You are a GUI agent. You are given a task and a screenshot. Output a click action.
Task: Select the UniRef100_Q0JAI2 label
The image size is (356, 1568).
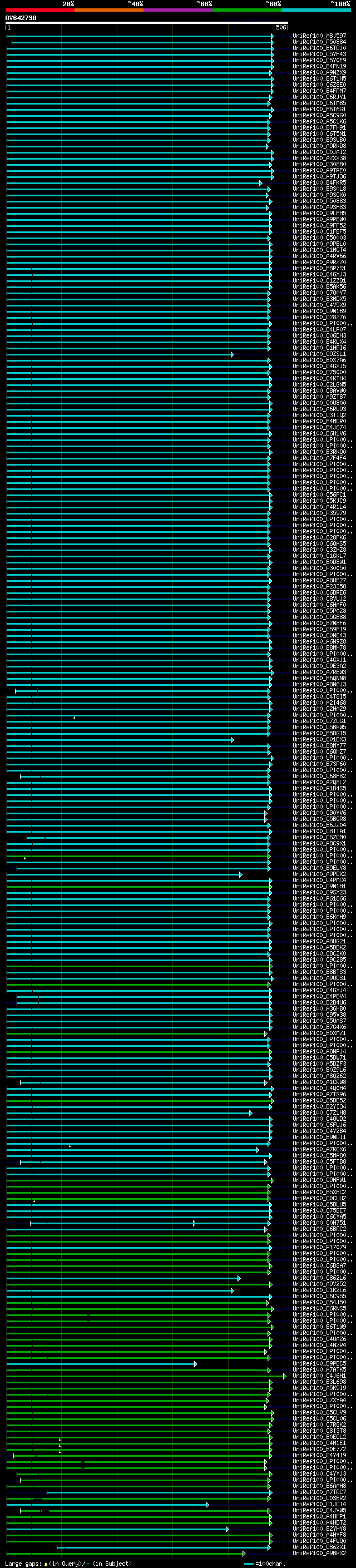(x=319, y=152)
